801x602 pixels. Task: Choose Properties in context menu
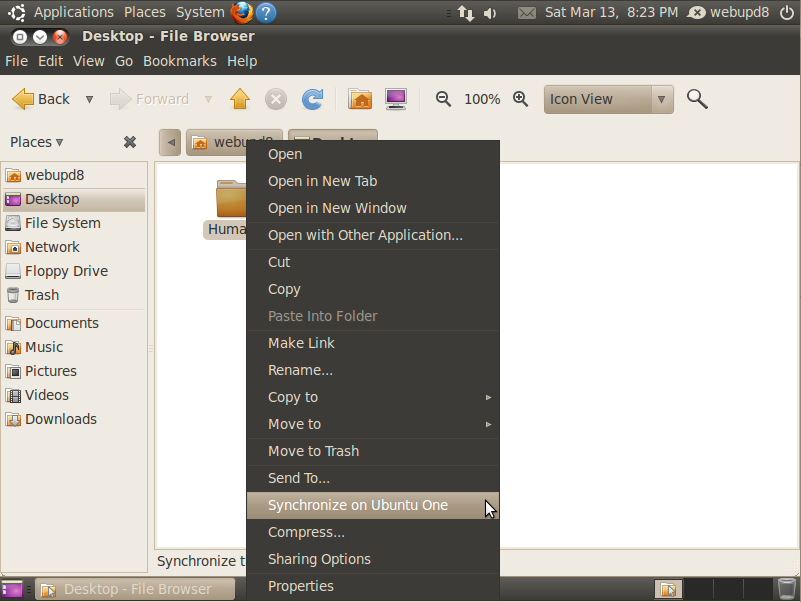tap(373, 587)
